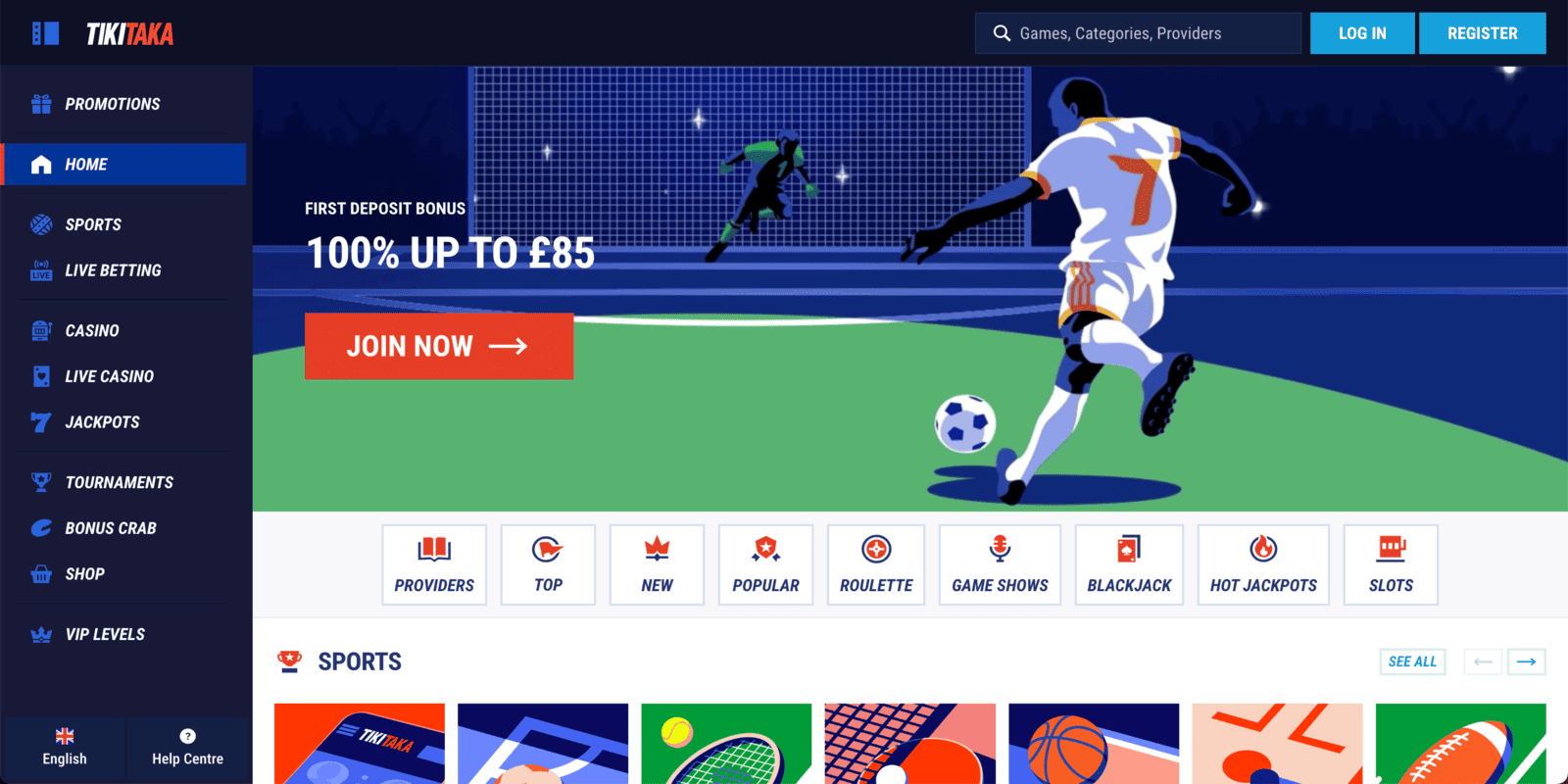
Task: Open See All sports link
Action: [x=1412, y=661]
